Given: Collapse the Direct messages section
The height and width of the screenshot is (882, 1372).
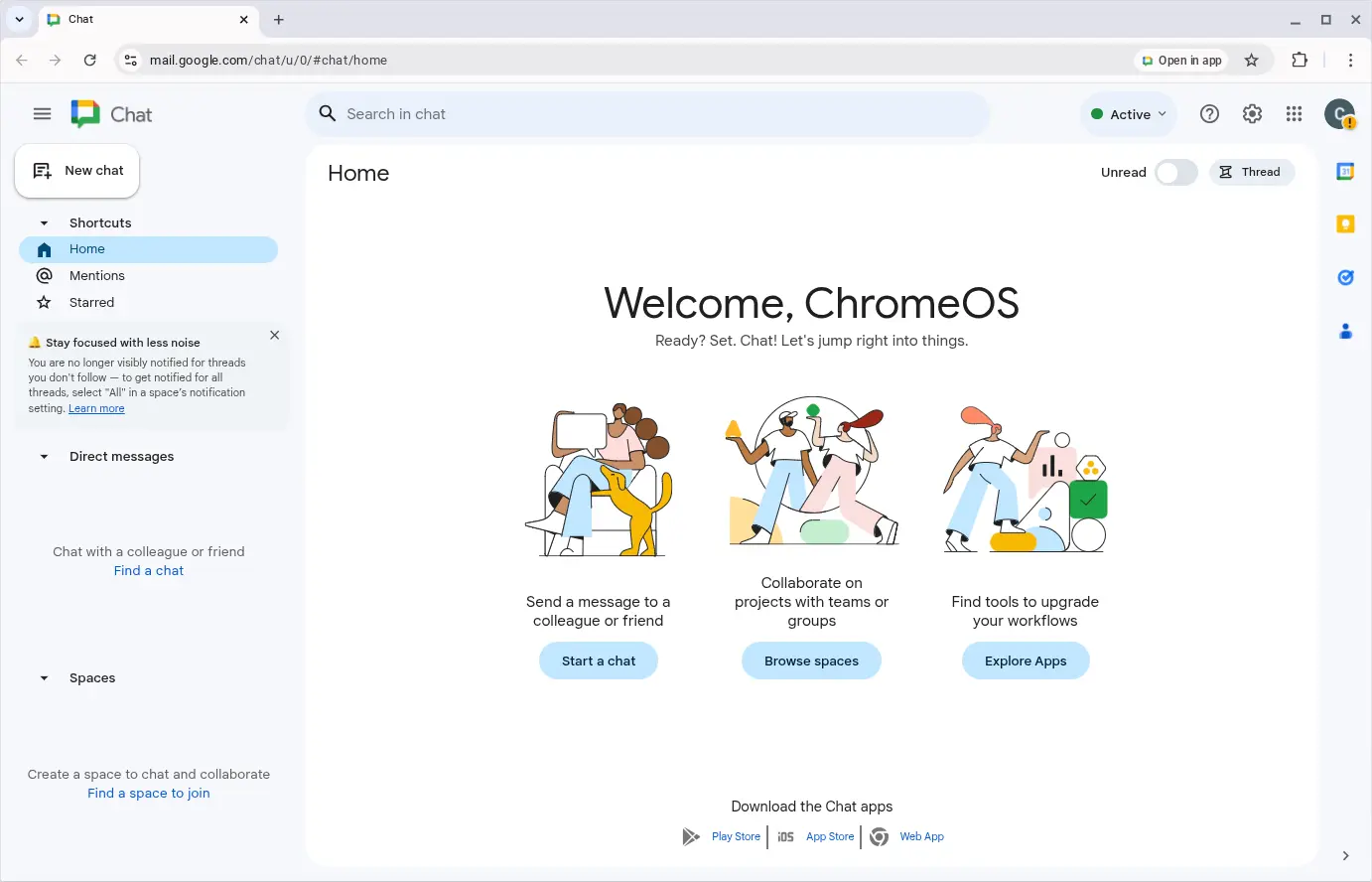Looking at the screenshot, I should click(44, 457).
